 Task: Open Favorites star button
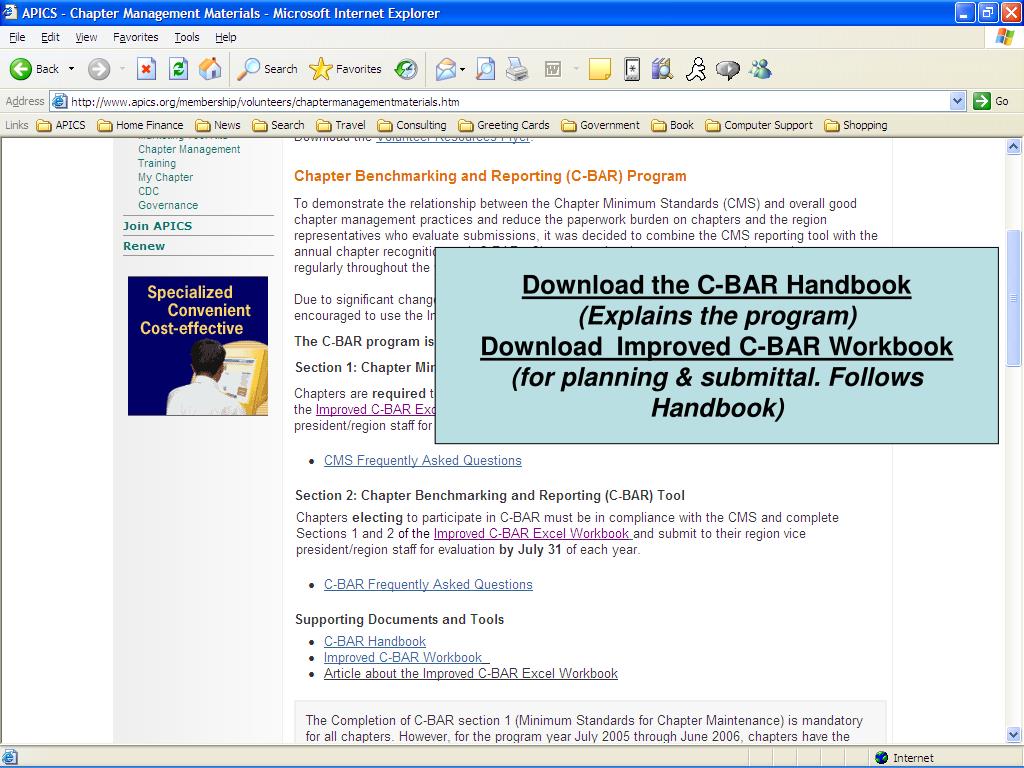pos(345,69)
